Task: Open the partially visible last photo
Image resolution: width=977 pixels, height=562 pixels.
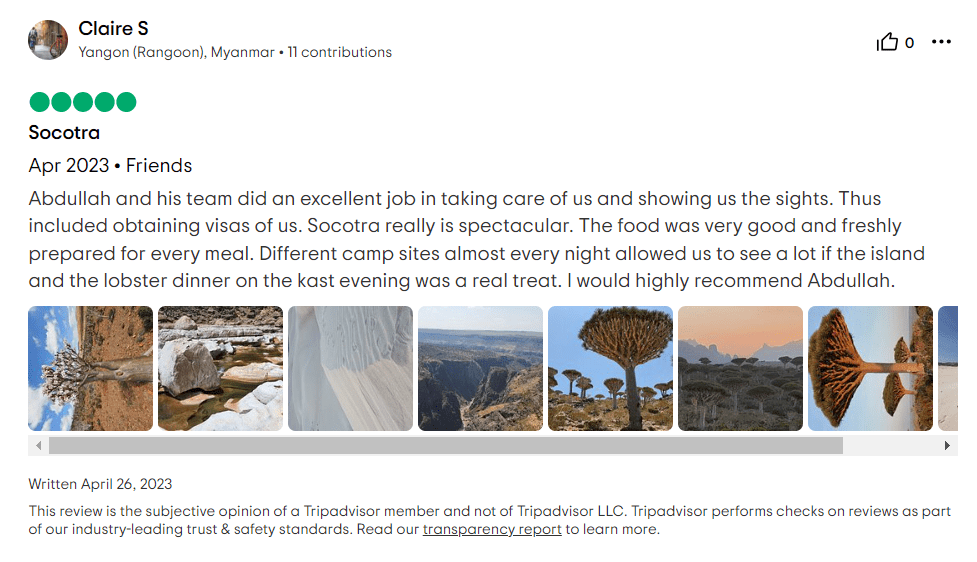Action: click(x=948, y=368)
